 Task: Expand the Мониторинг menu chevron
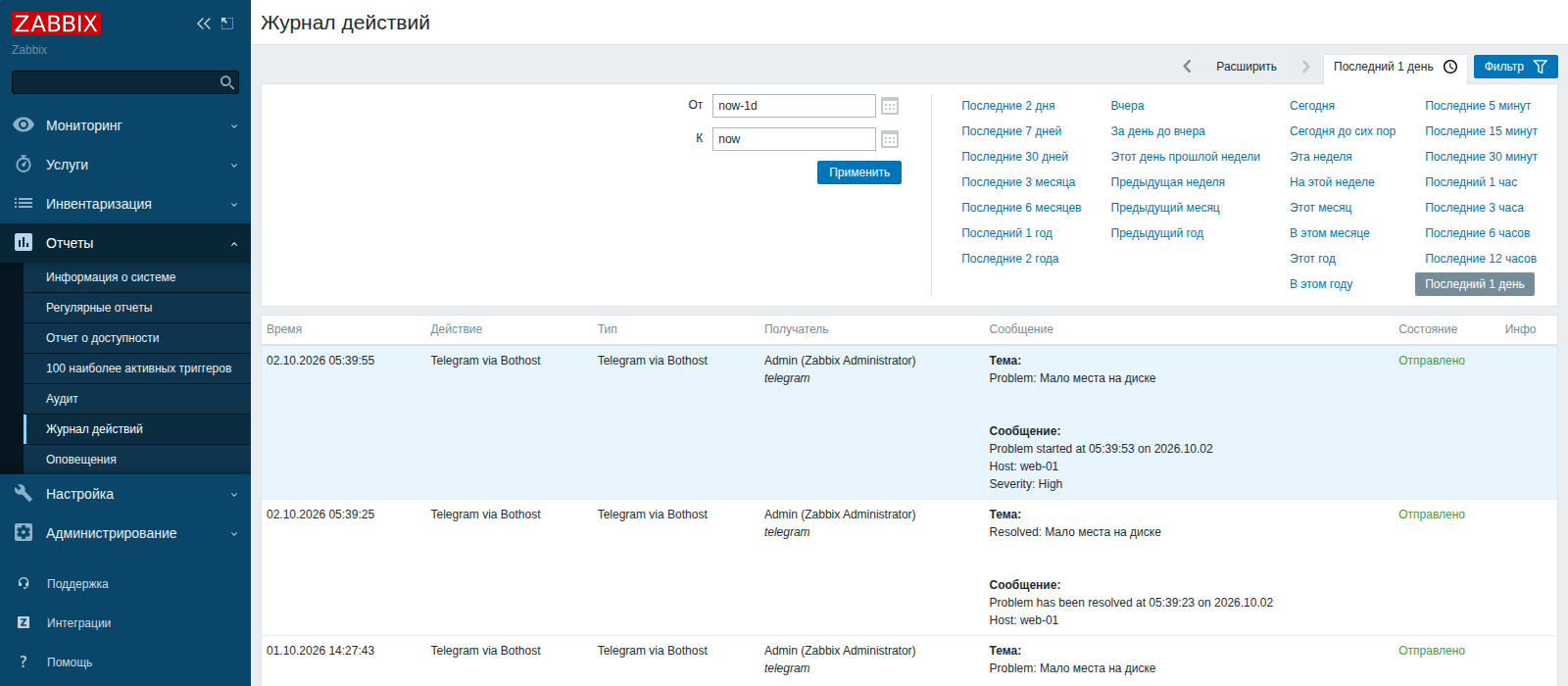[x=234, y=125]
